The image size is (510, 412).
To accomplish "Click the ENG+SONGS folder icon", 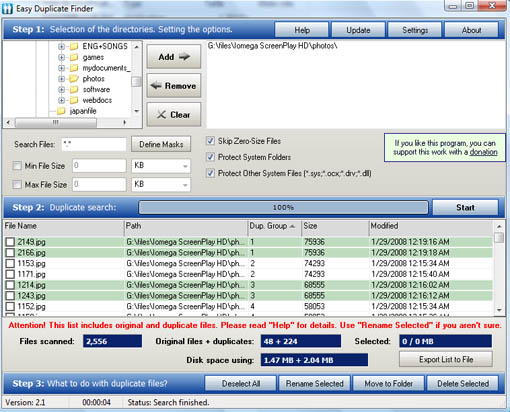I will point(74,46).
